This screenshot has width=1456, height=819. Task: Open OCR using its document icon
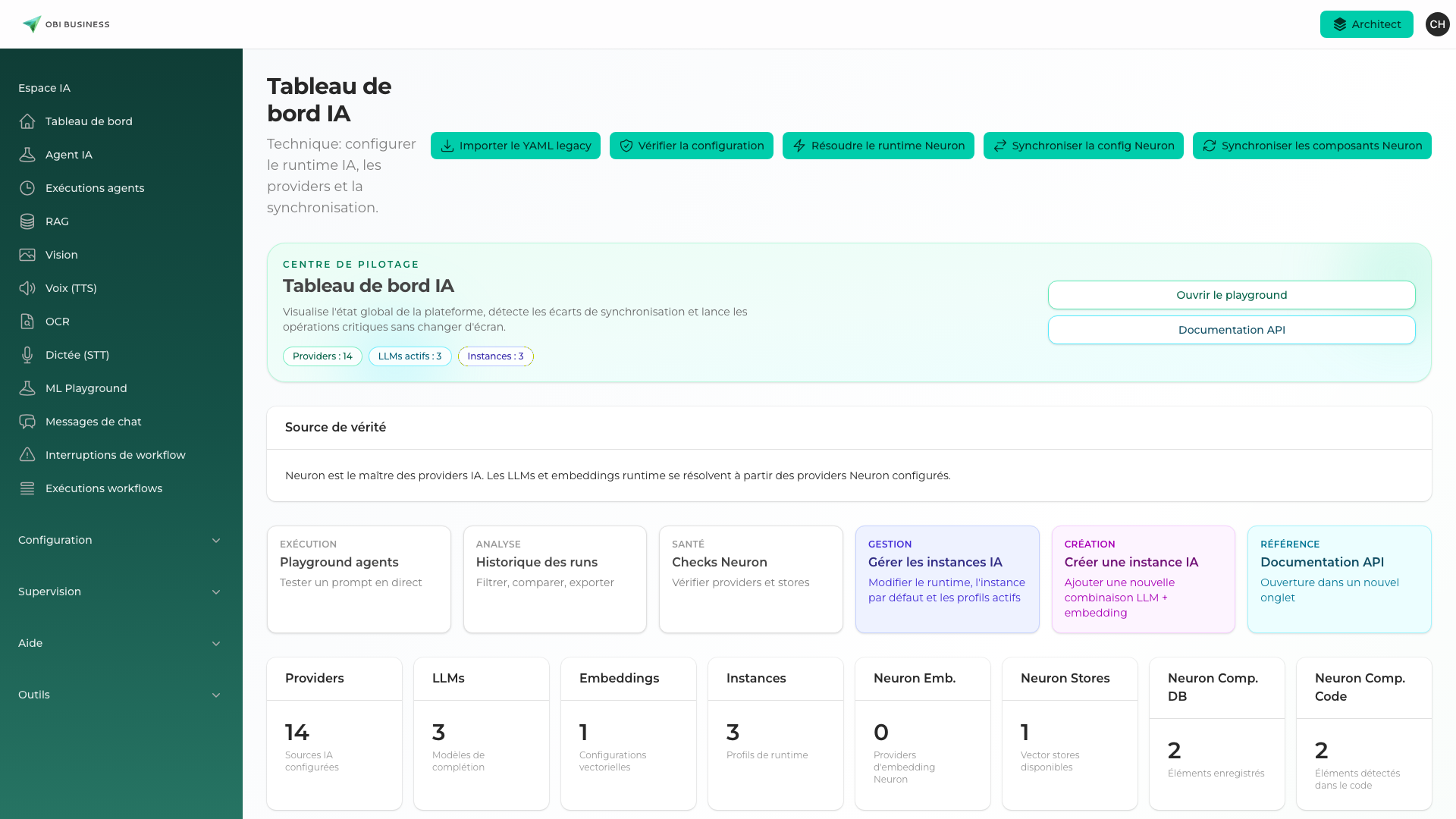(x=27, y=322)
